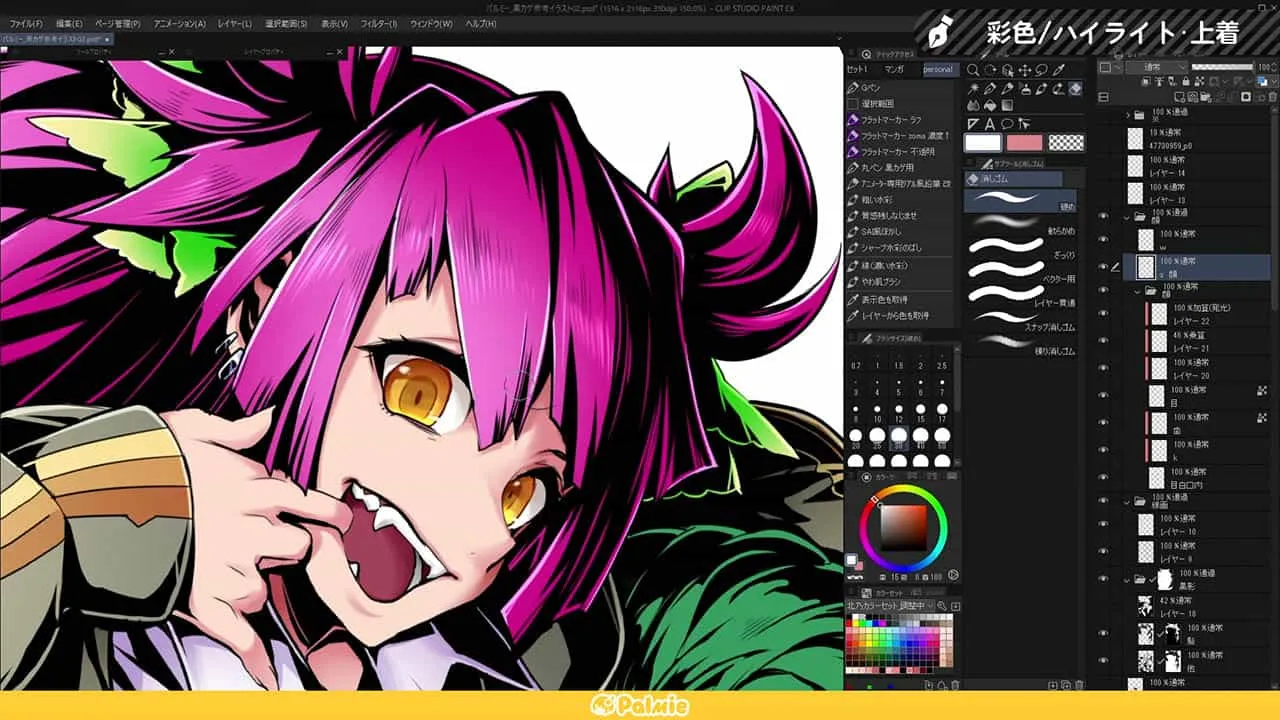Select the Lasso selection tool
The width and height of the screenshot is (1280, 720).
tap(1040, 69)
